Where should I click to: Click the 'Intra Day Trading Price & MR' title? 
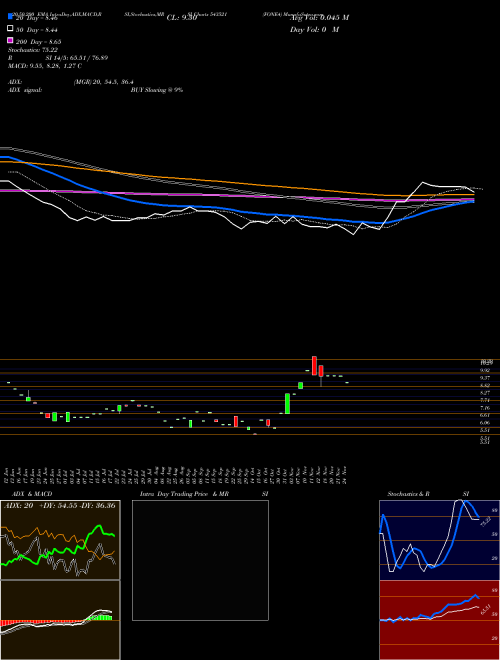tap(184, 494)
